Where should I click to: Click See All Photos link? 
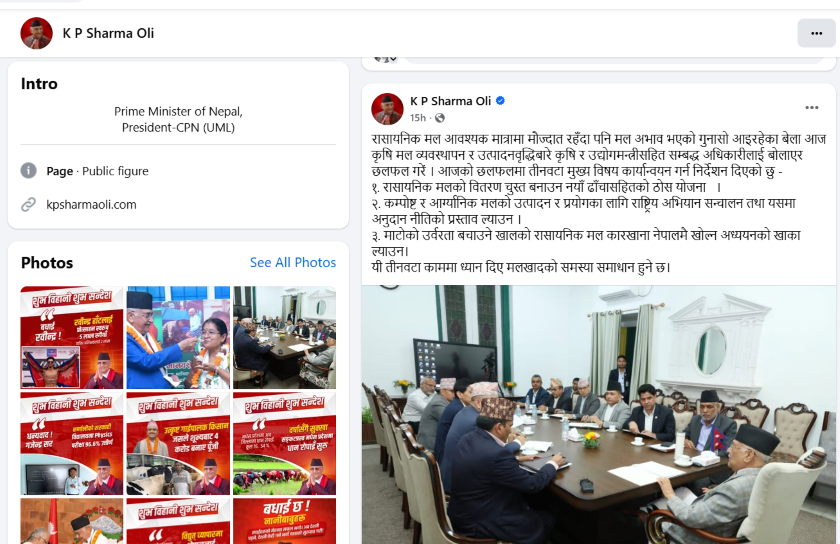(292, 263)
